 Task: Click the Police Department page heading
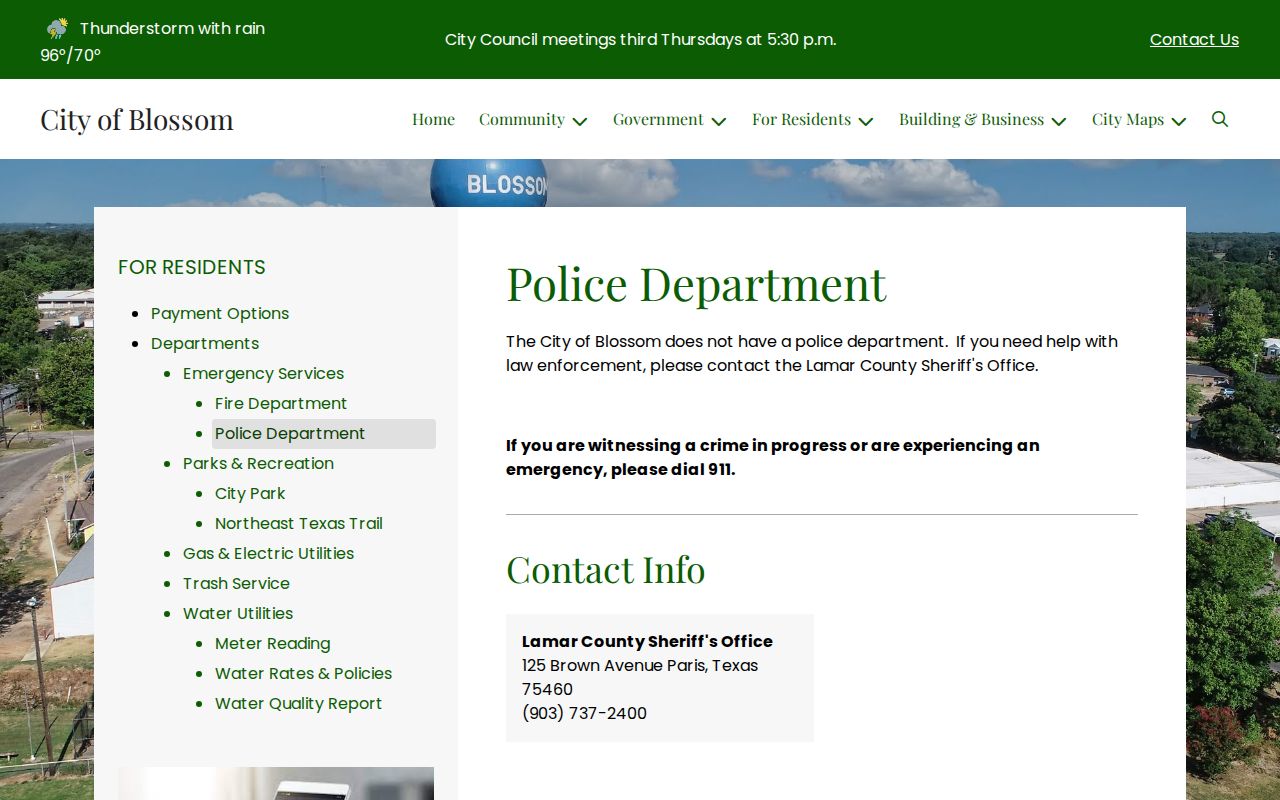696,283
